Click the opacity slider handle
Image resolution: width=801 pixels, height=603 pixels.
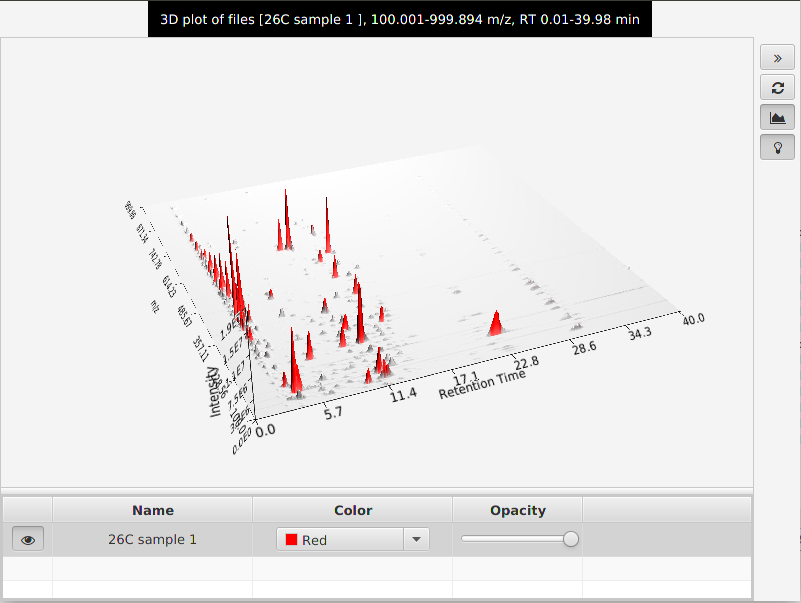571,539
